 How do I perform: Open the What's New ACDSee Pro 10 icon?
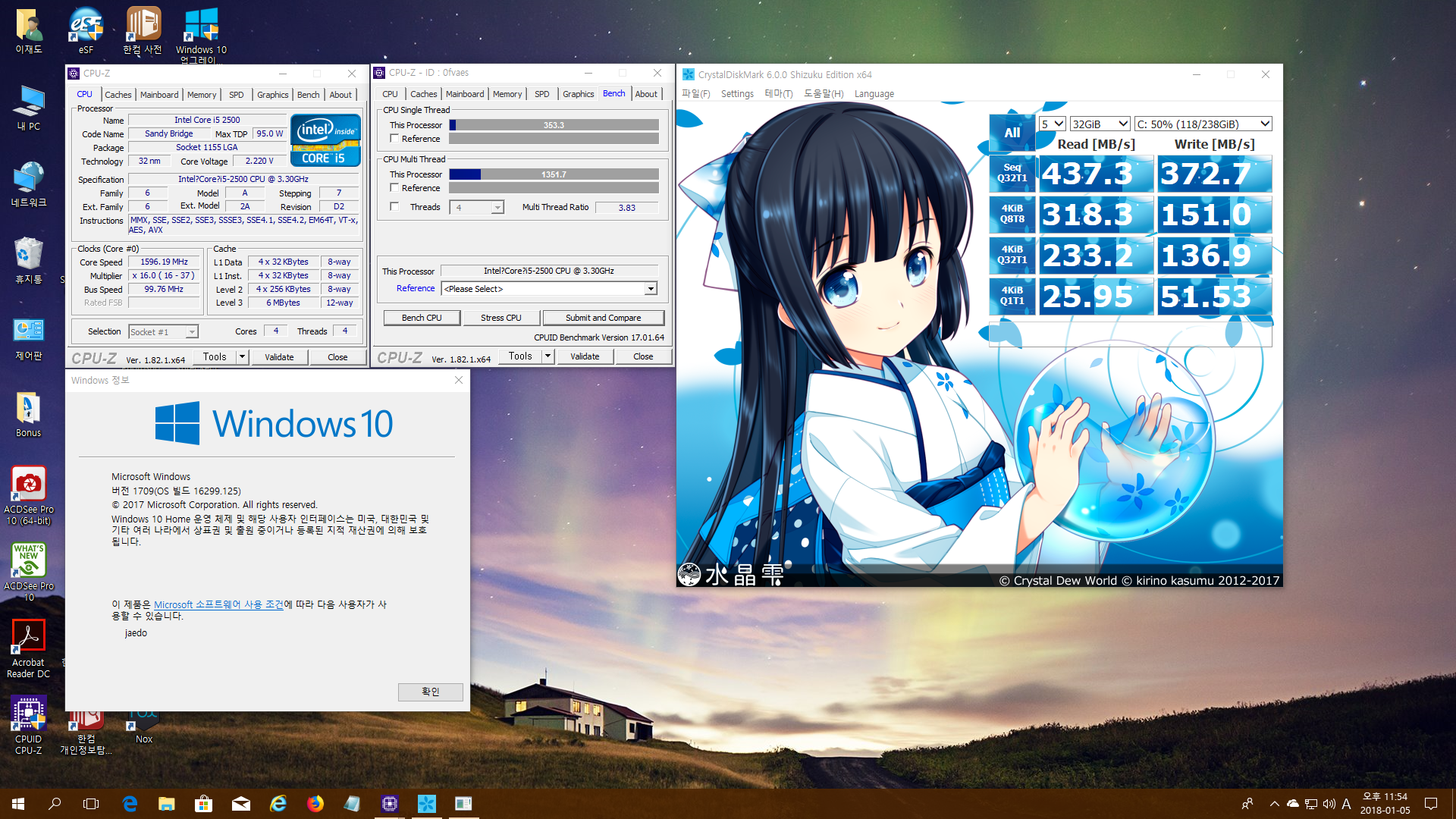click(29, 573)
